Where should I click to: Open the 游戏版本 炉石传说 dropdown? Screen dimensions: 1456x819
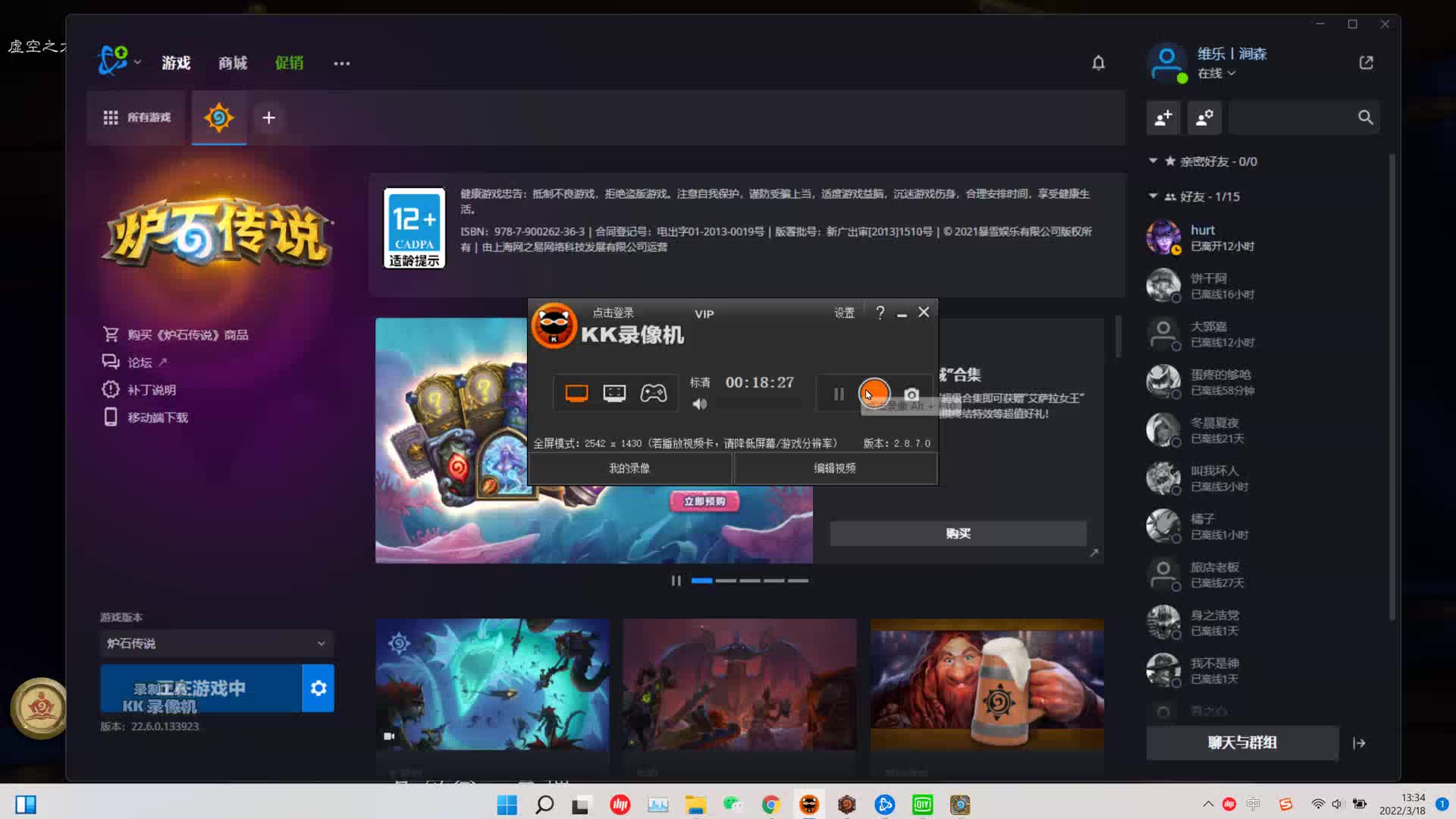(x=217, y=643)
